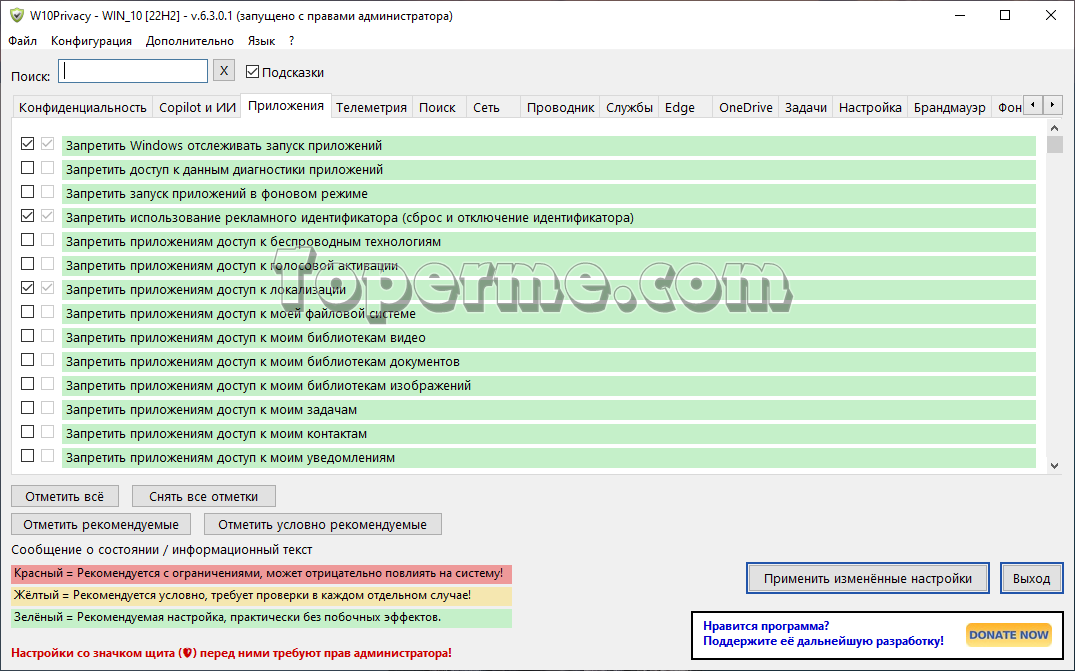Switch to the Copilot и ИИ tab

(197, 108)
